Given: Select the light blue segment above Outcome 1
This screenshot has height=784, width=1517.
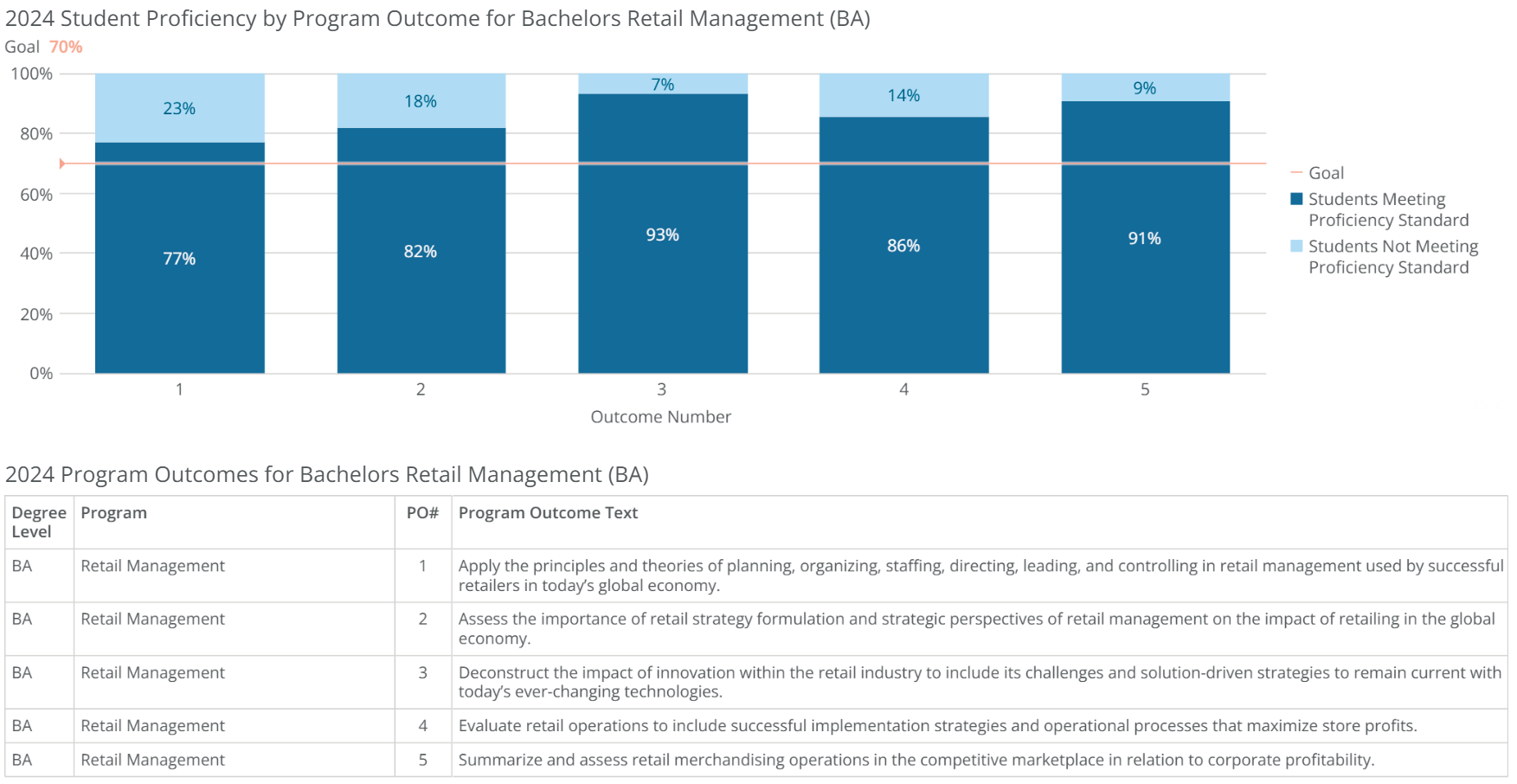Looking at the screenshot, I should (179, 109).
